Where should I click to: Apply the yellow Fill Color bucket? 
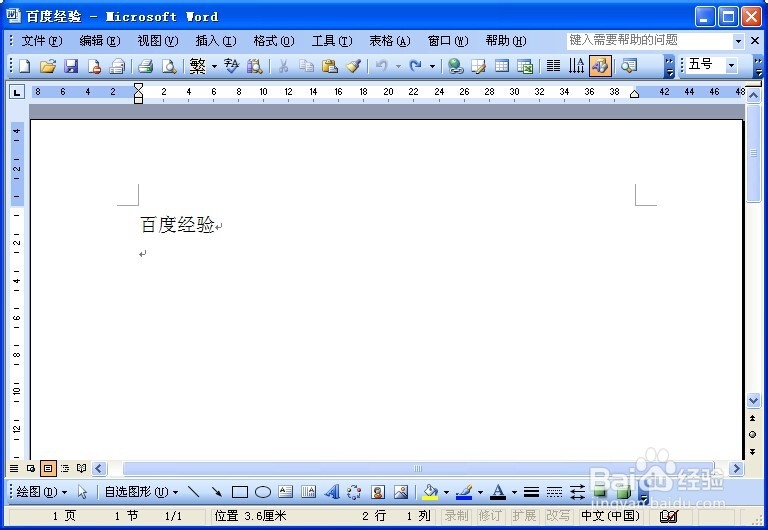(x=430, y=491)
